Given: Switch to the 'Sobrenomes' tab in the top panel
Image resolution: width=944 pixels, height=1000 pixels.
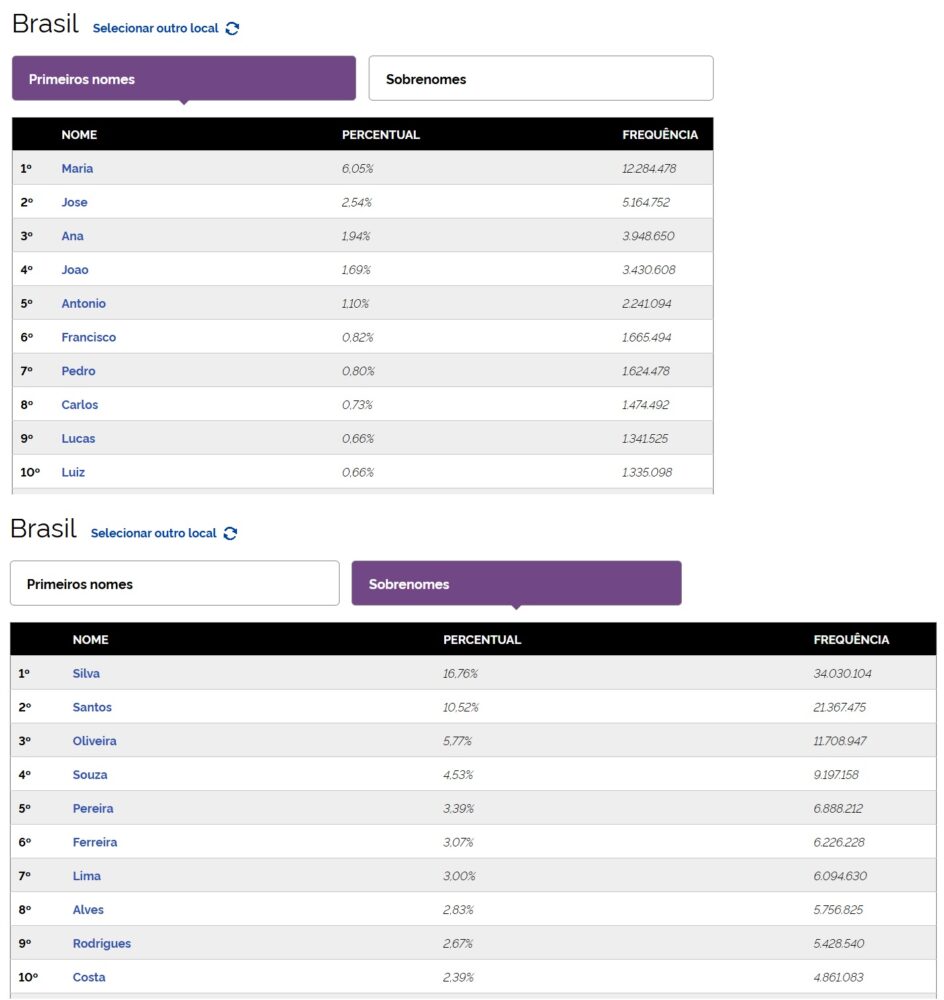Looking at the screenshot, I should point(540,79).
